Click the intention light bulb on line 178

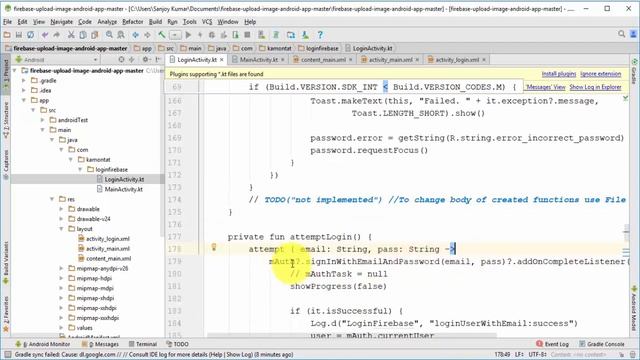(x=213, y=247)
